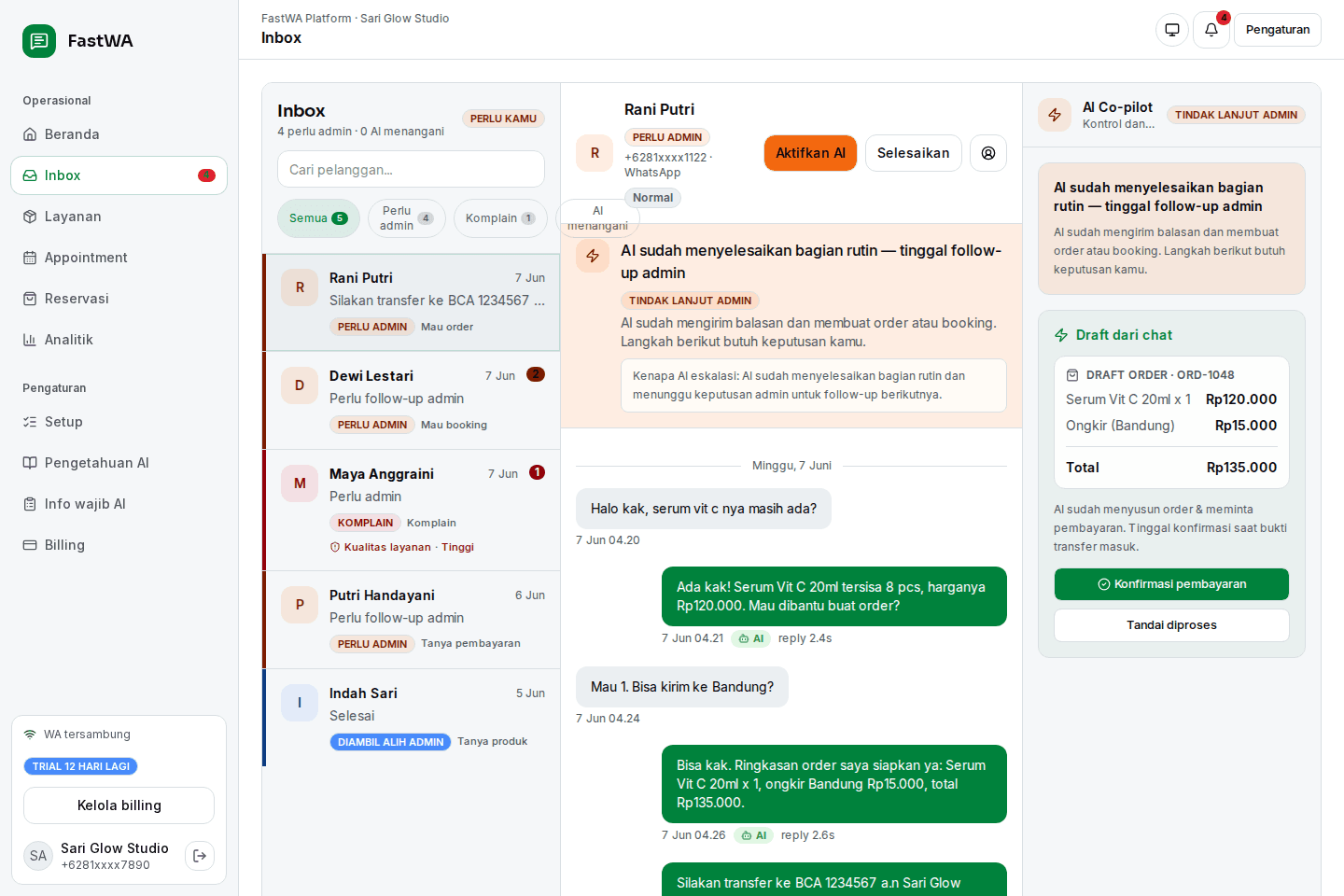Click the Pengaturan button
This screenshot has height=896, width=1344.
(1278, 30)
